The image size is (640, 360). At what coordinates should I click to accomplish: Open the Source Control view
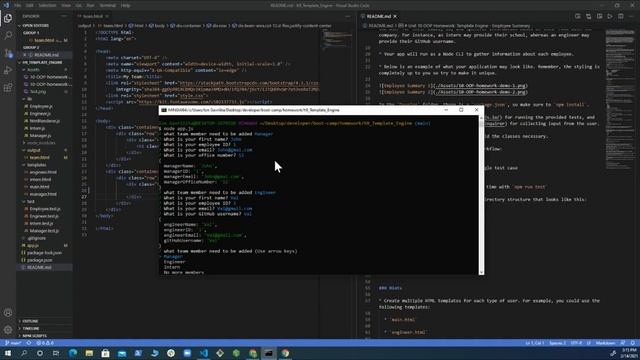pos(8,53)
